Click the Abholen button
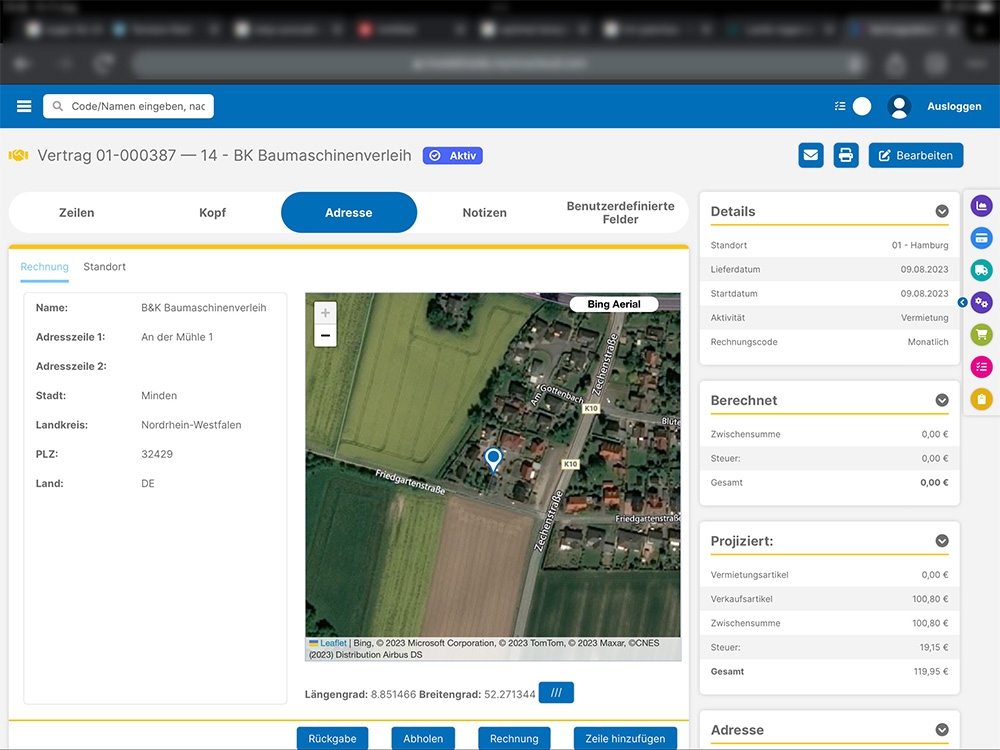 pos(423,739)
